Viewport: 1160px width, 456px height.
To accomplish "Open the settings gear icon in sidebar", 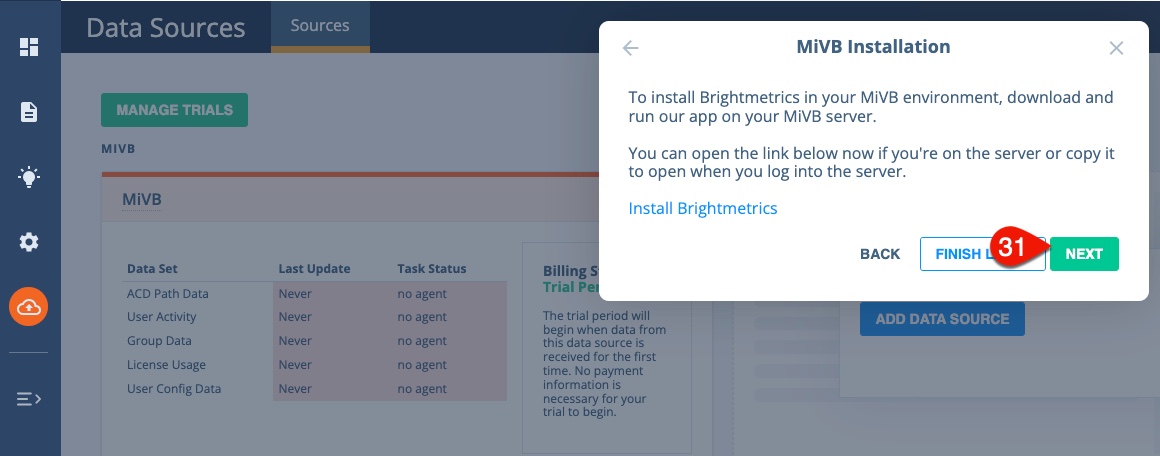I will [x=29, y=242].
